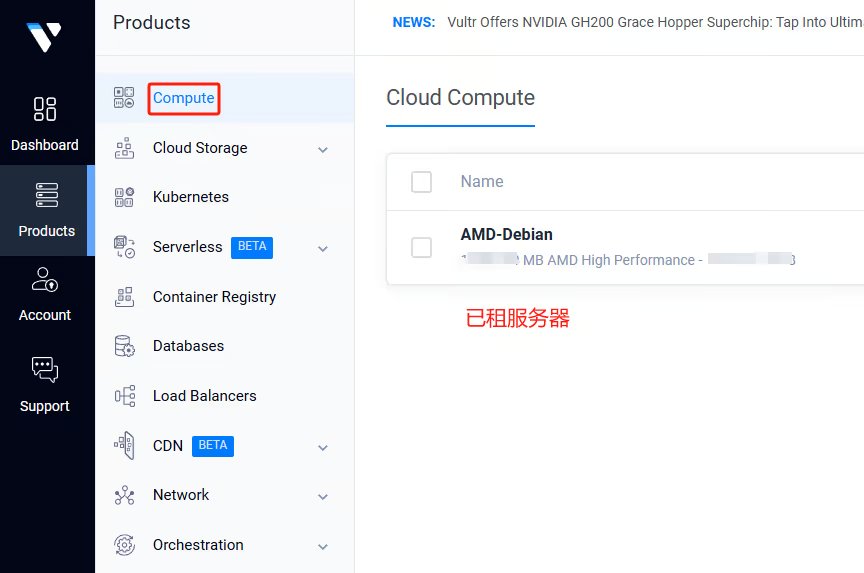Click the Support label in sidebar
The height and width of the screenshot is (573, 864).
[45, 406]
